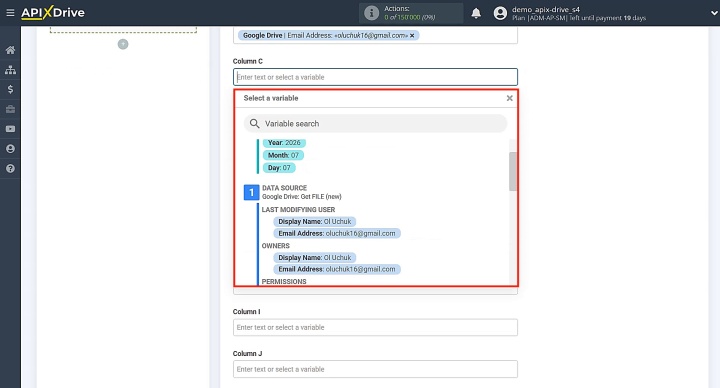Open the help question icon
The image size is (720, 388).
(x=10, y=169)
